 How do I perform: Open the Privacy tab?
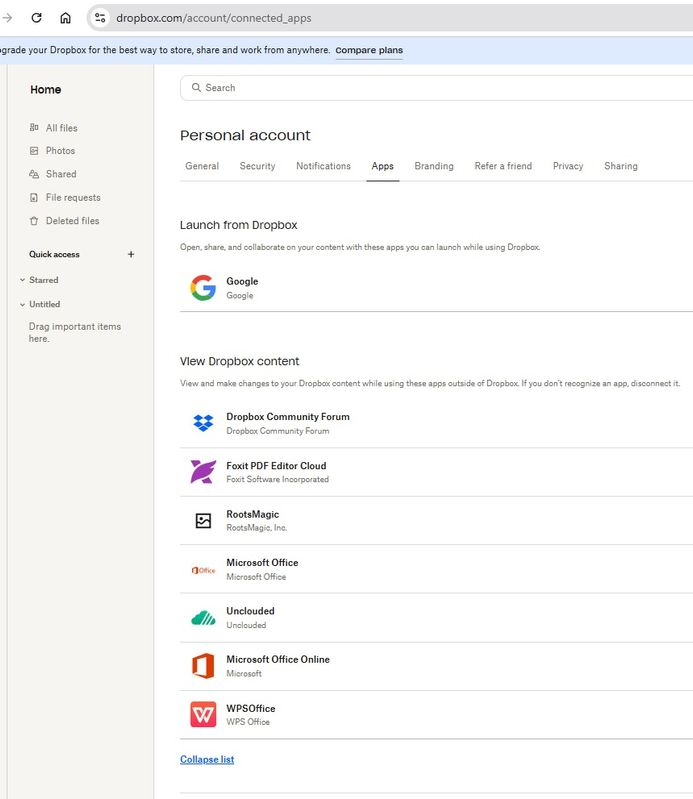coord(567,166)
